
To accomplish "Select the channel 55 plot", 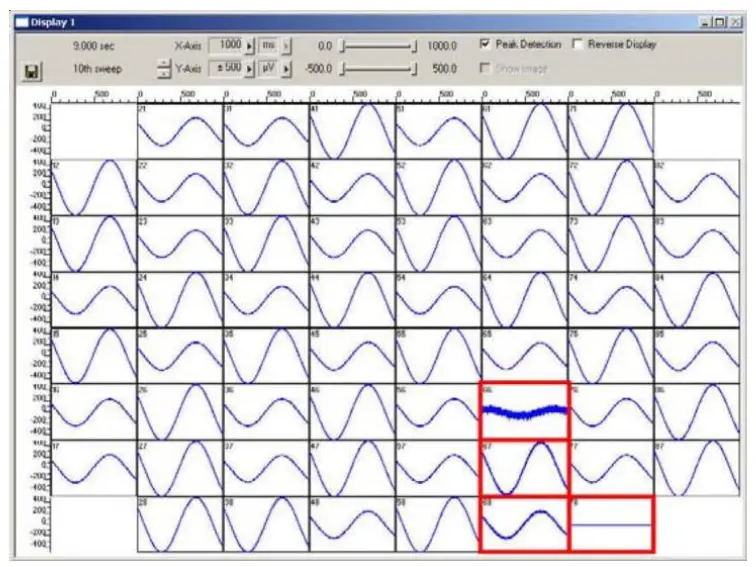I will pos(438,356).
